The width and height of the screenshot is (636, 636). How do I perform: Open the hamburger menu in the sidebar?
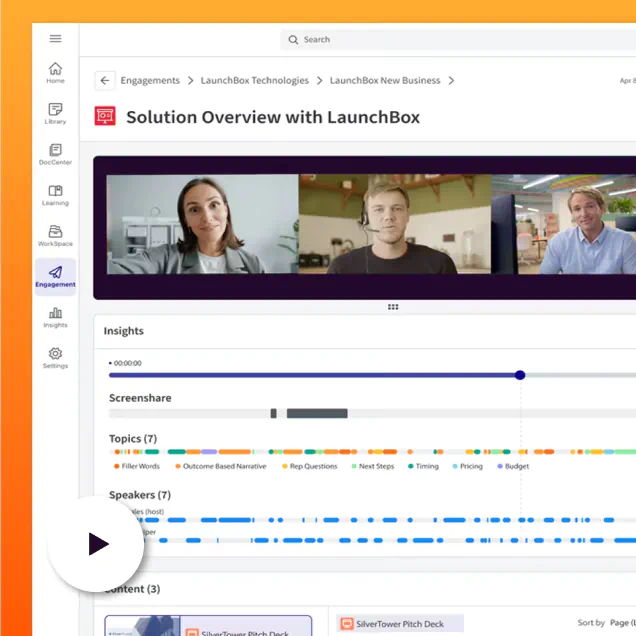pos(55,39)
